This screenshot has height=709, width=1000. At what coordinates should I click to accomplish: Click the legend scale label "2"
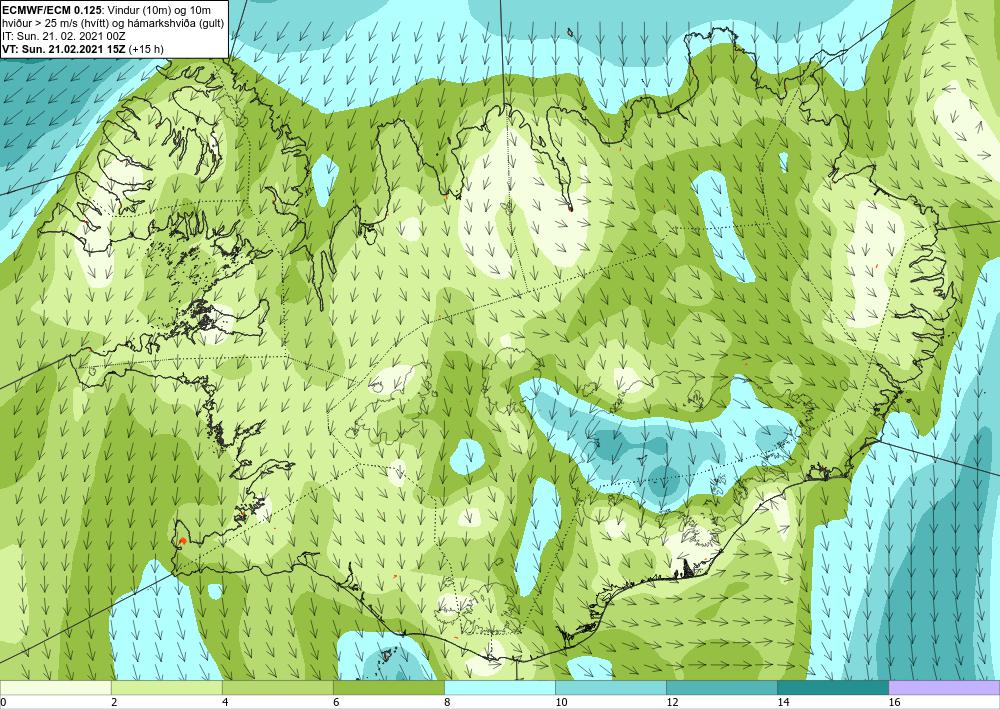click(x=114, y=703)
